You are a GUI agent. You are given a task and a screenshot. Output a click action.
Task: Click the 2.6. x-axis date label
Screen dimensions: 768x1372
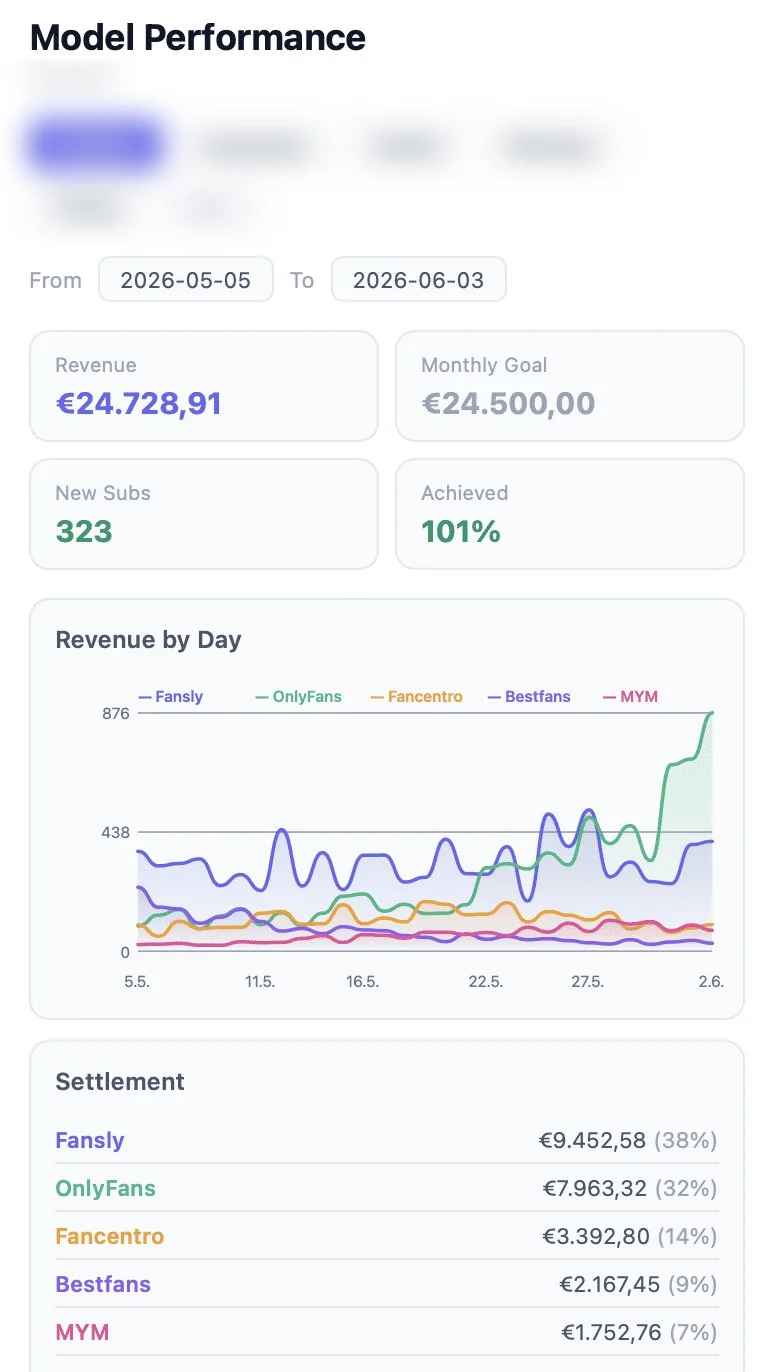click(x=711, y=982)
